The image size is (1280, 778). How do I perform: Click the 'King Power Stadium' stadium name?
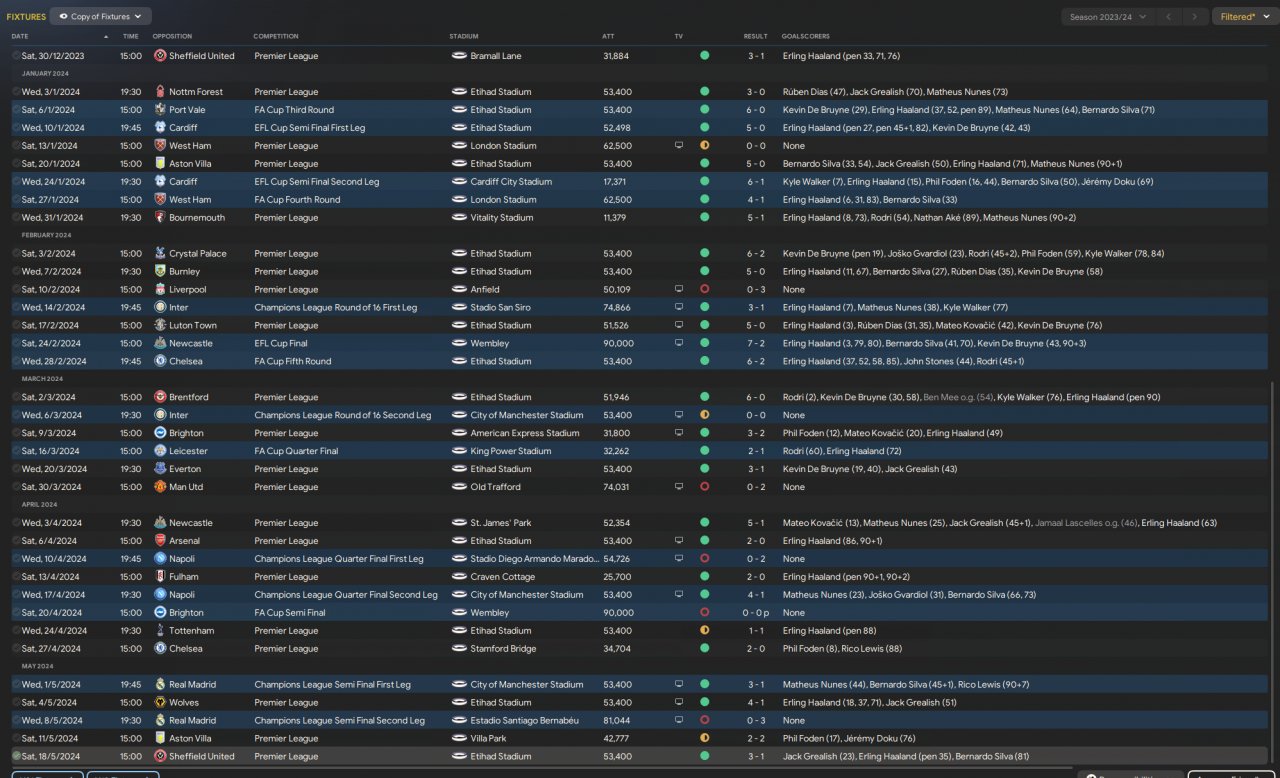511,451
